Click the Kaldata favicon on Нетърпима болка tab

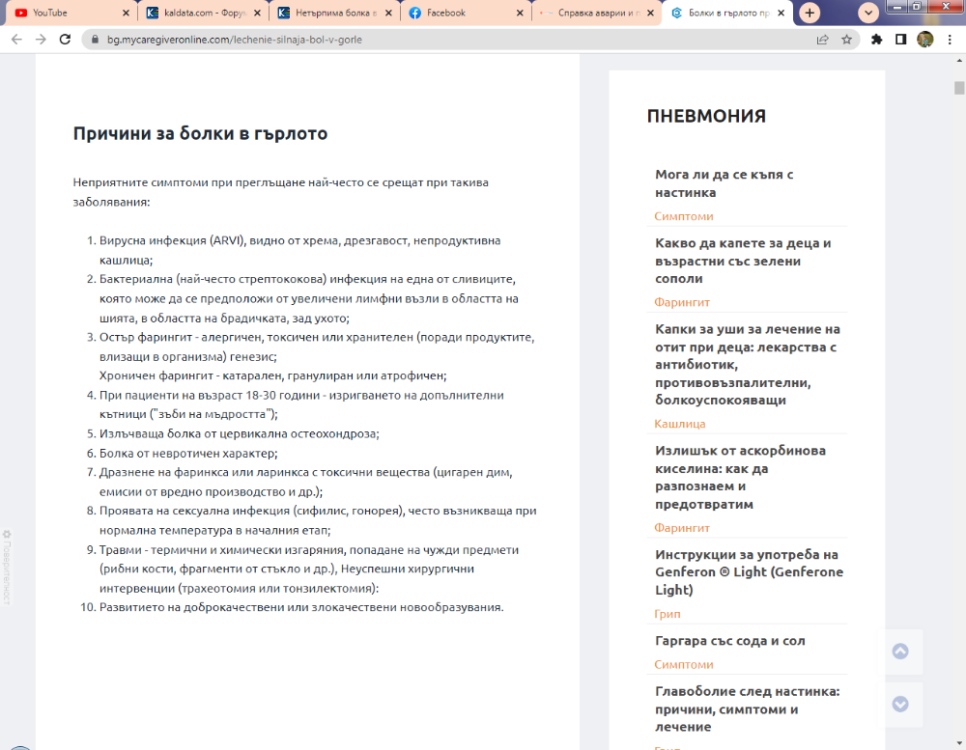283,13
